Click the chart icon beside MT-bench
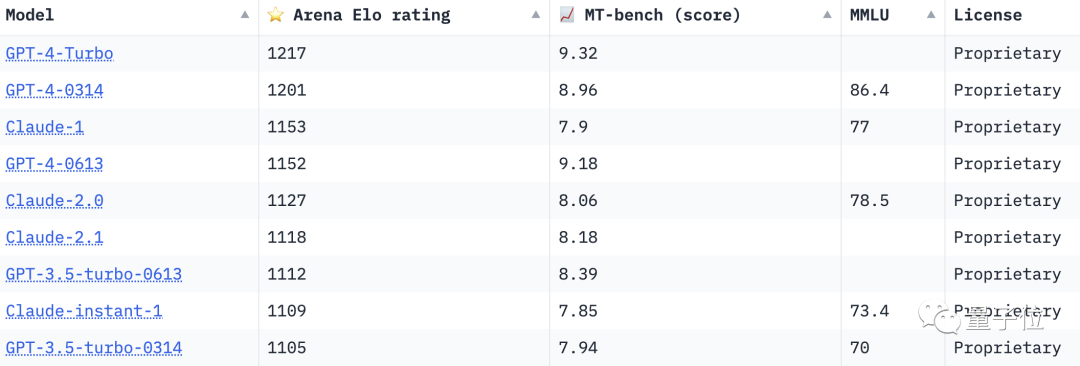The image size is (1080, 366). [x=568, y=15]
